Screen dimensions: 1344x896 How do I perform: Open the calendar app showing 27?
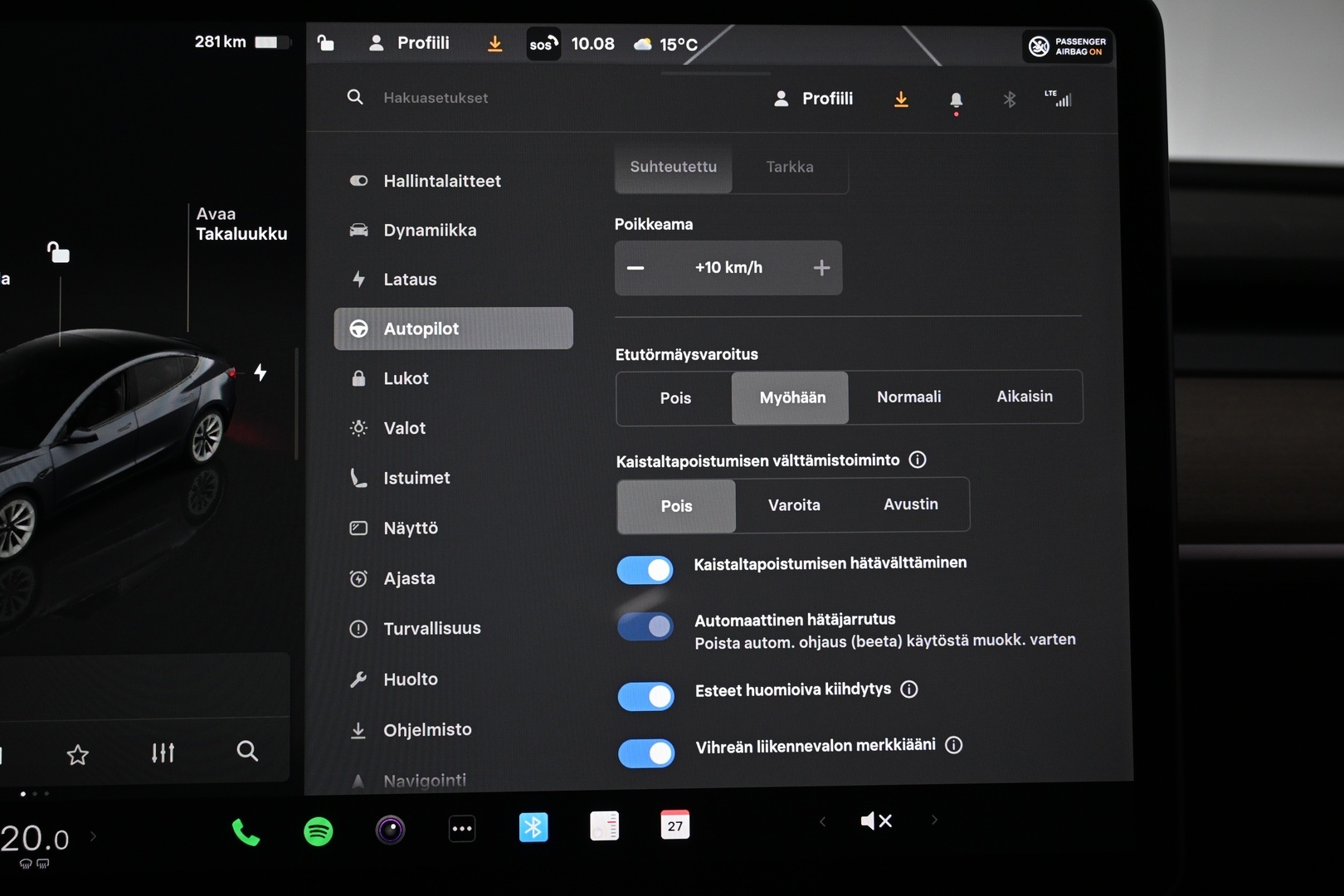[x=674, y=825]
